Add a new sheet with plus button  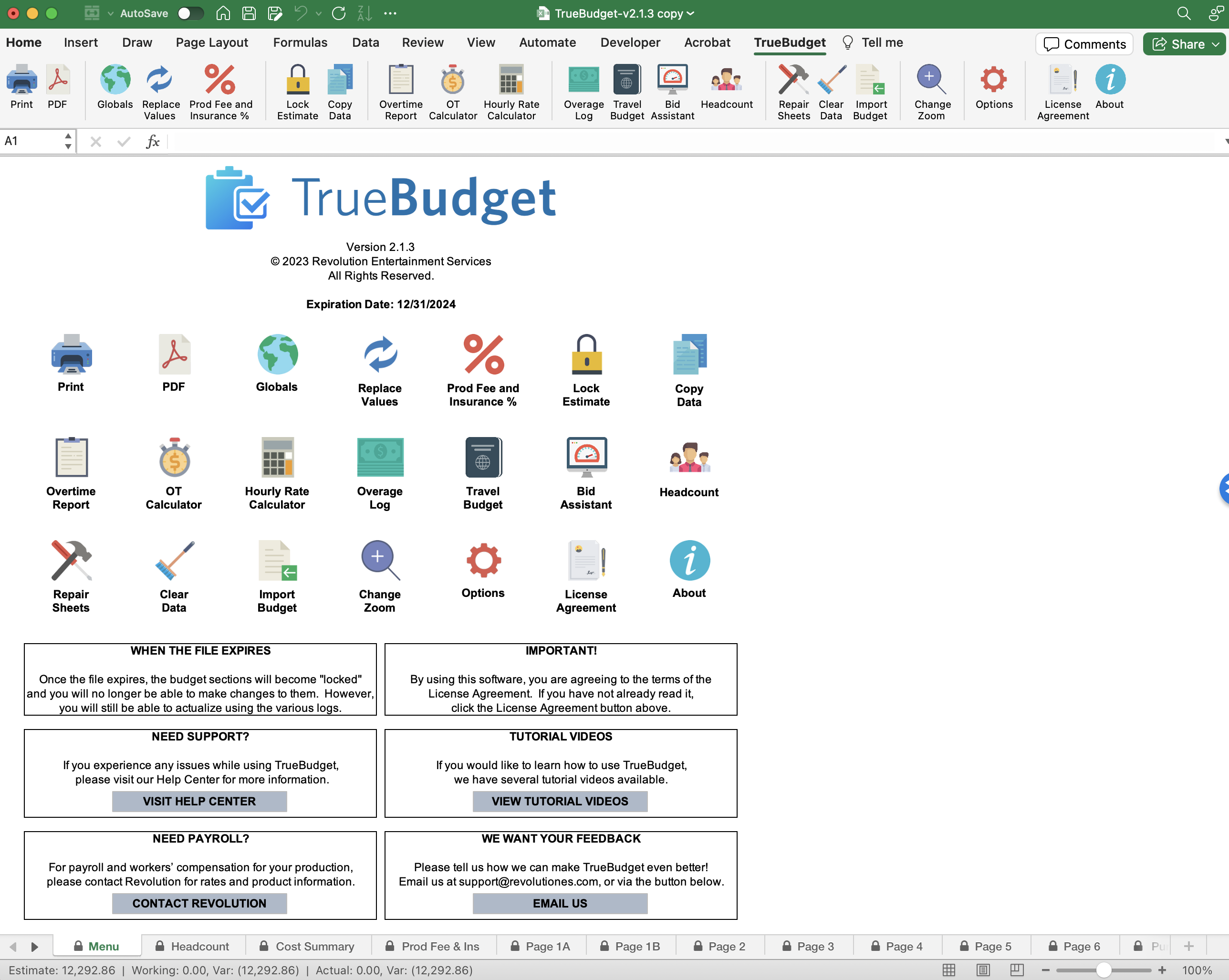pos(1188,946)
